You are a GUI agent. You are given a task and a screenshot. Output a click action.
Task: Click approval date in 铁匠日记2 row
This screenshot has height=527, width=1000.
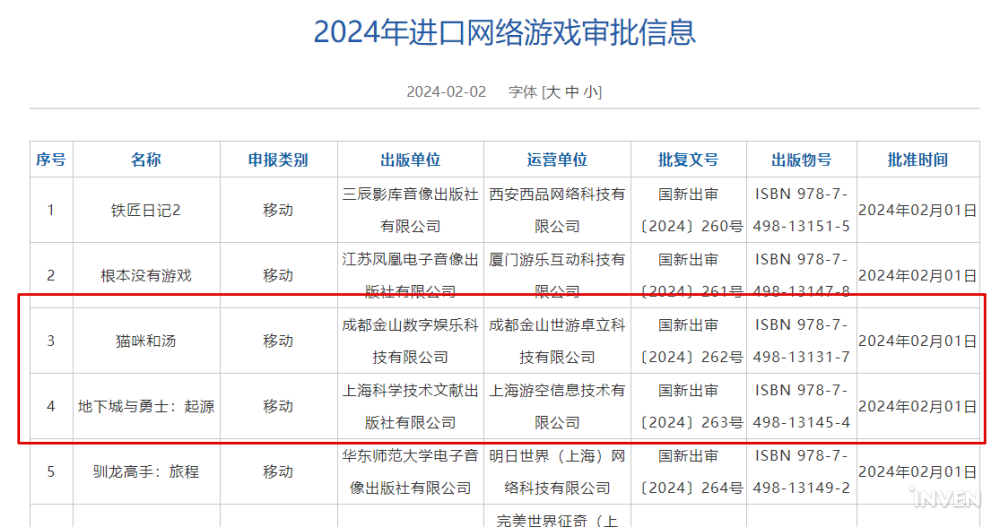[x=918, y=211]
